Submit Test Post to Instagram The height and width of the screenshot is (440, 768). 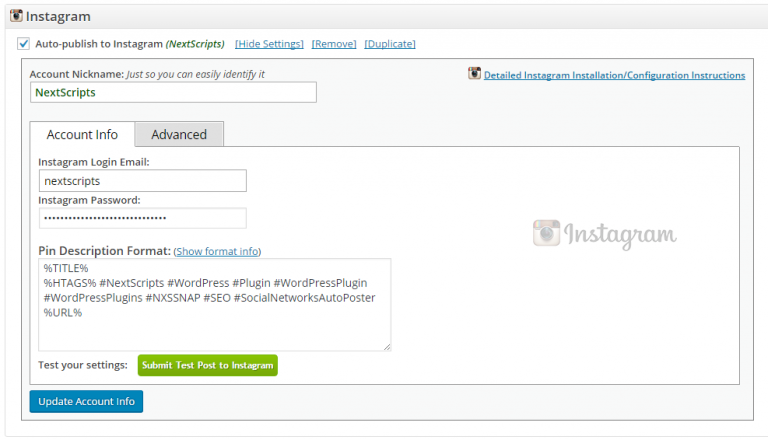(x=208, y=366)
